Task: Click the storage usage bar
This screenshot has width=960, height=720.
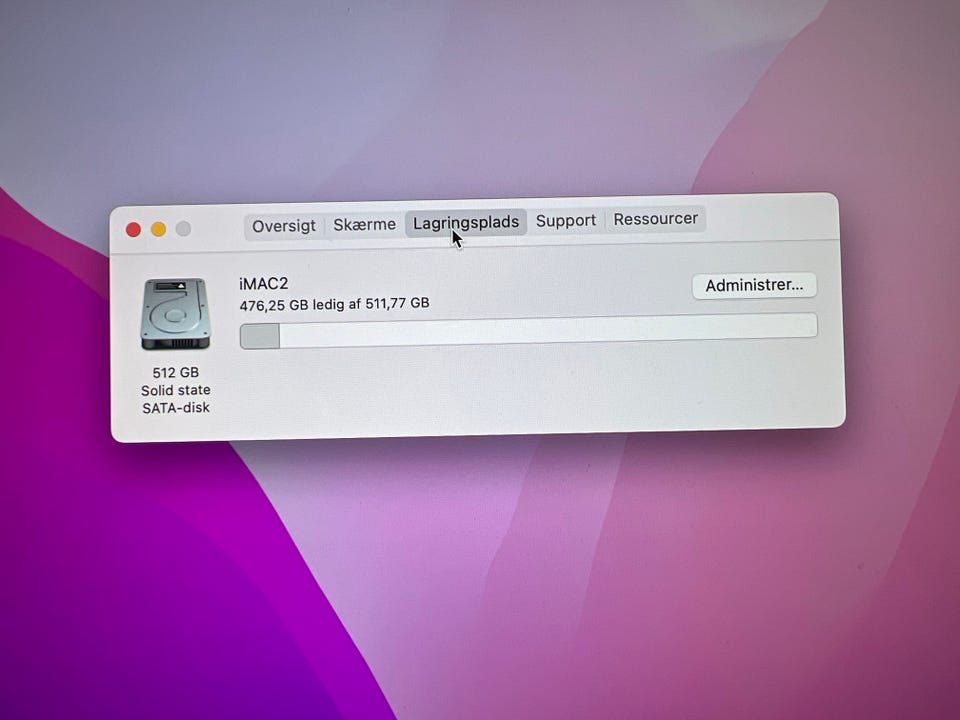Action: (x=528, y=331)
